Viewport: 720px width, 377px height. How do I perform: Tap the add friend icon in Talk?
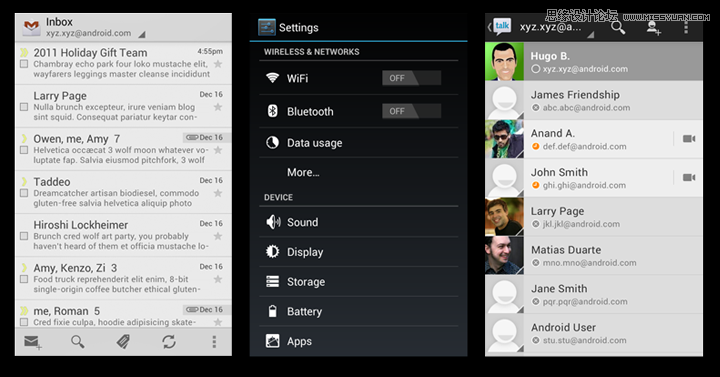654,28
